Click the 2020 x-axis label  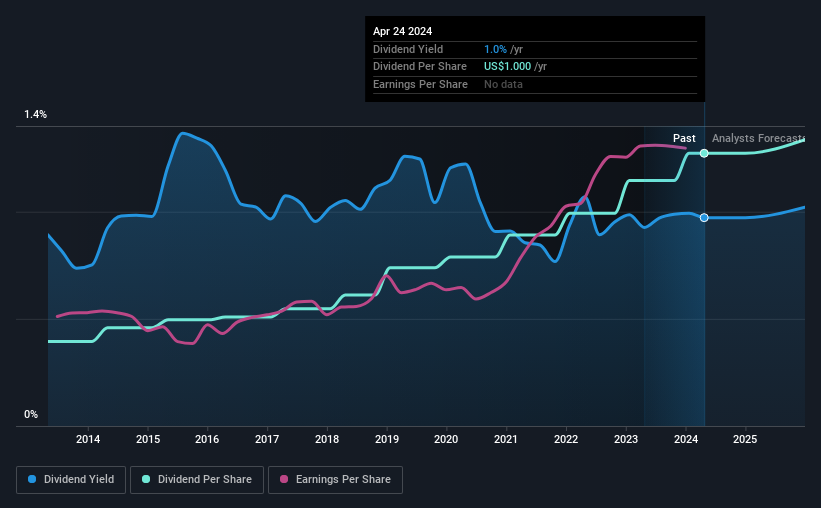pos(446,439)
